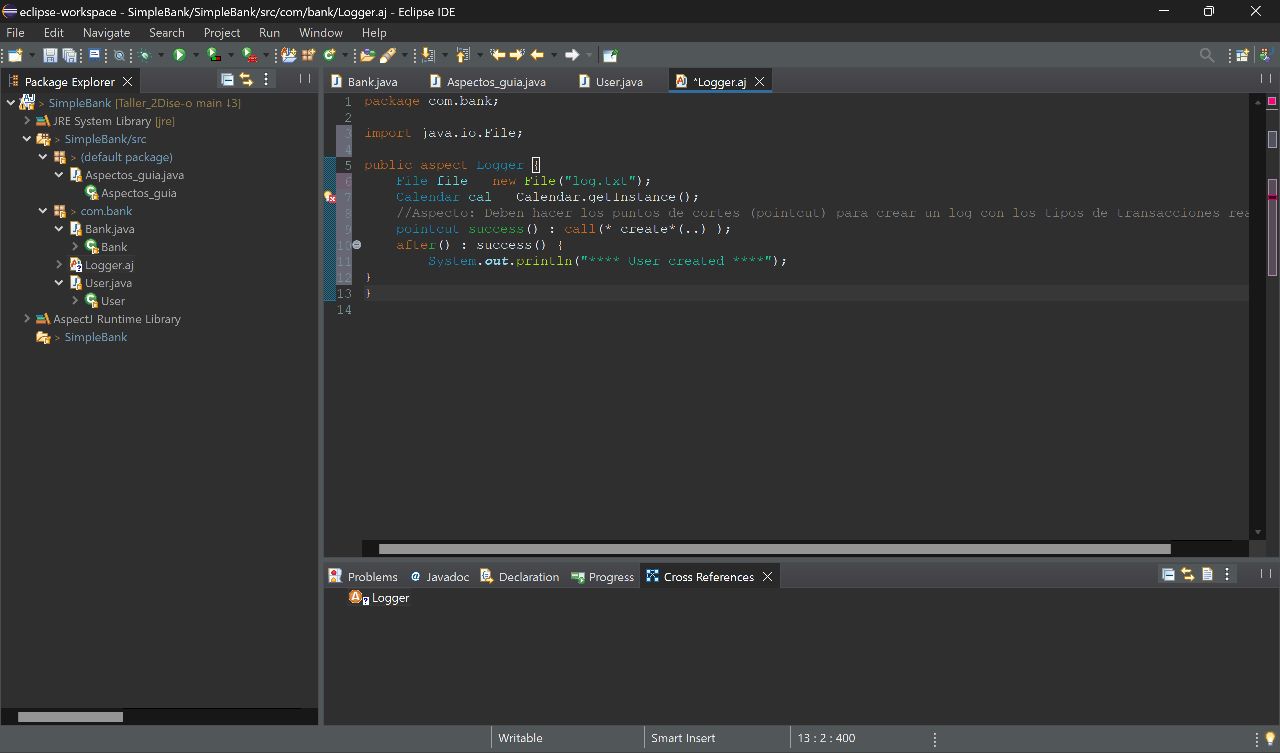This screenshot has height=753, width=1280.
Task: Open the Search magnifier icon near top right
Action: point(1207,54)
